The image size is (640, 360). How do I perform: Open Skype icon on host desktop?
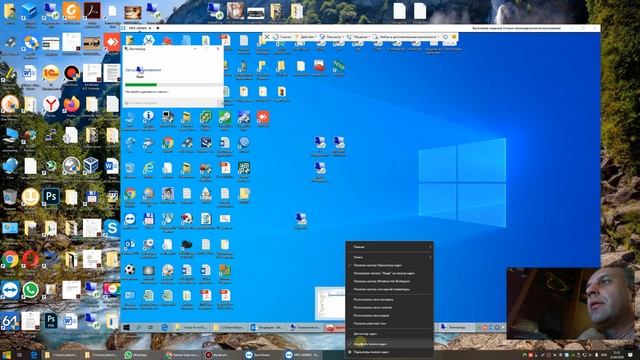112,228
